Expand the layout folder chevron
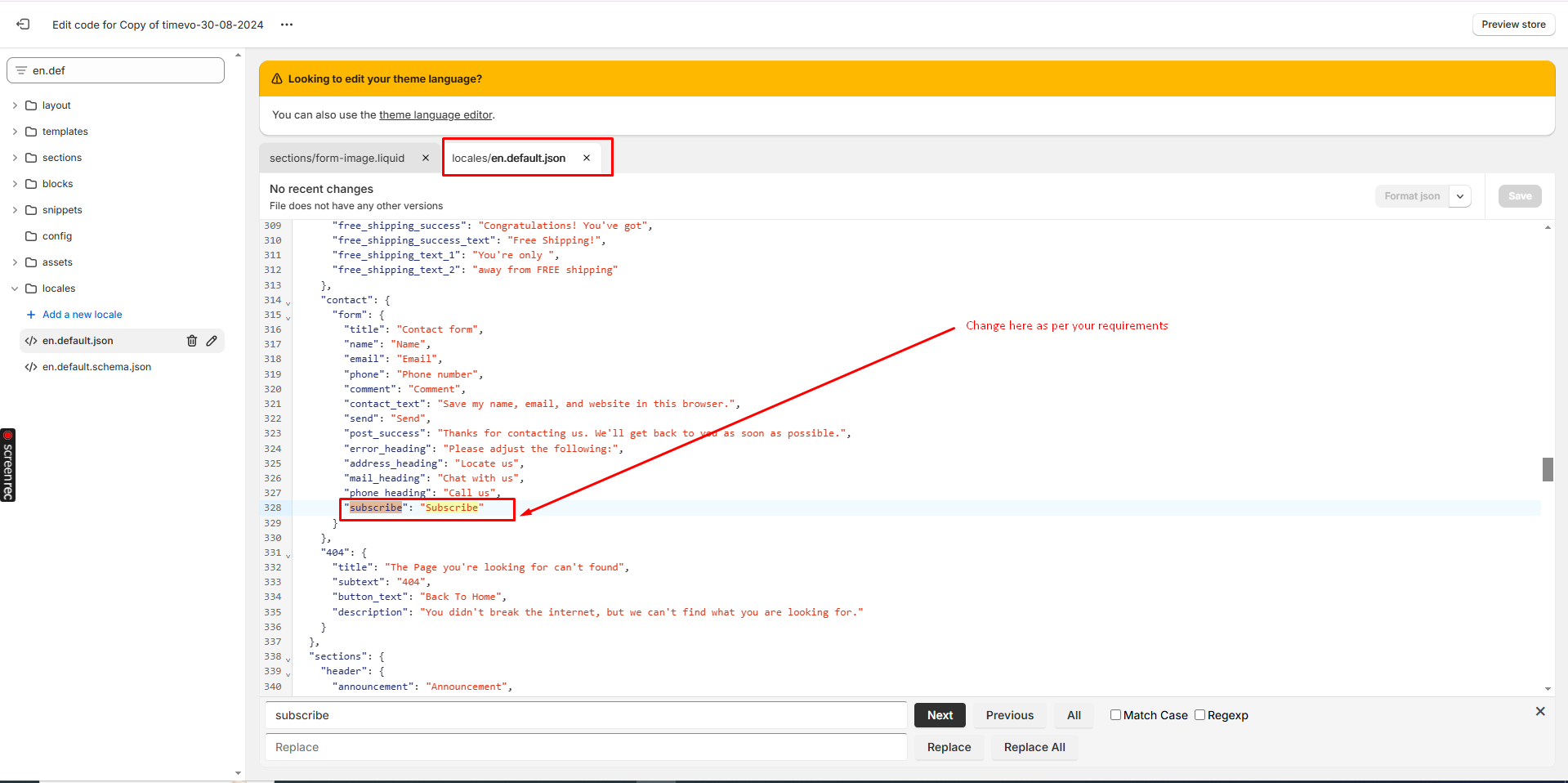This screenshot has height=783, width=1568. click(15, 105)
